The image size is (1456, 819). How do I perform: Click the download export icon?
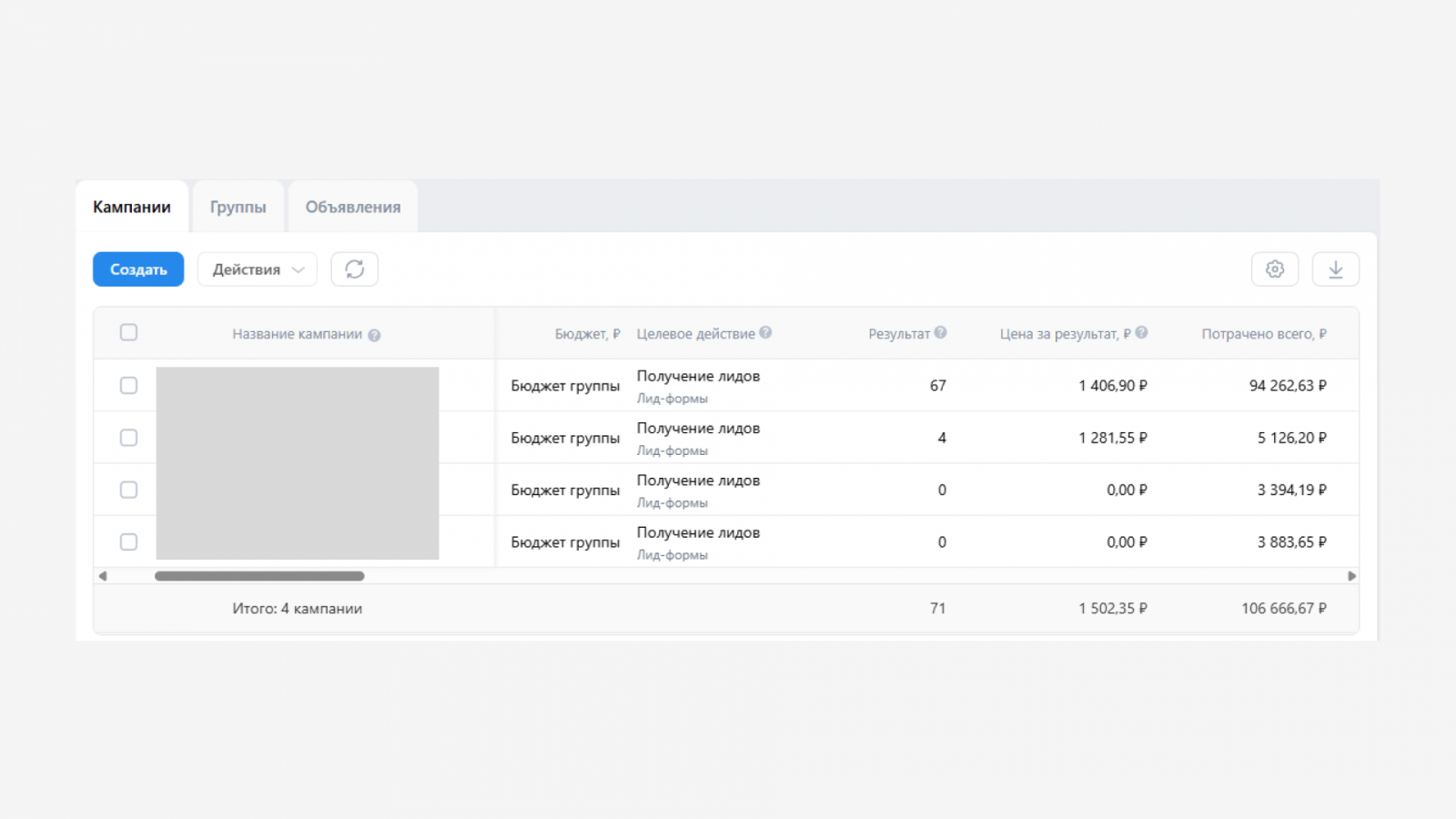point(1335,269)
